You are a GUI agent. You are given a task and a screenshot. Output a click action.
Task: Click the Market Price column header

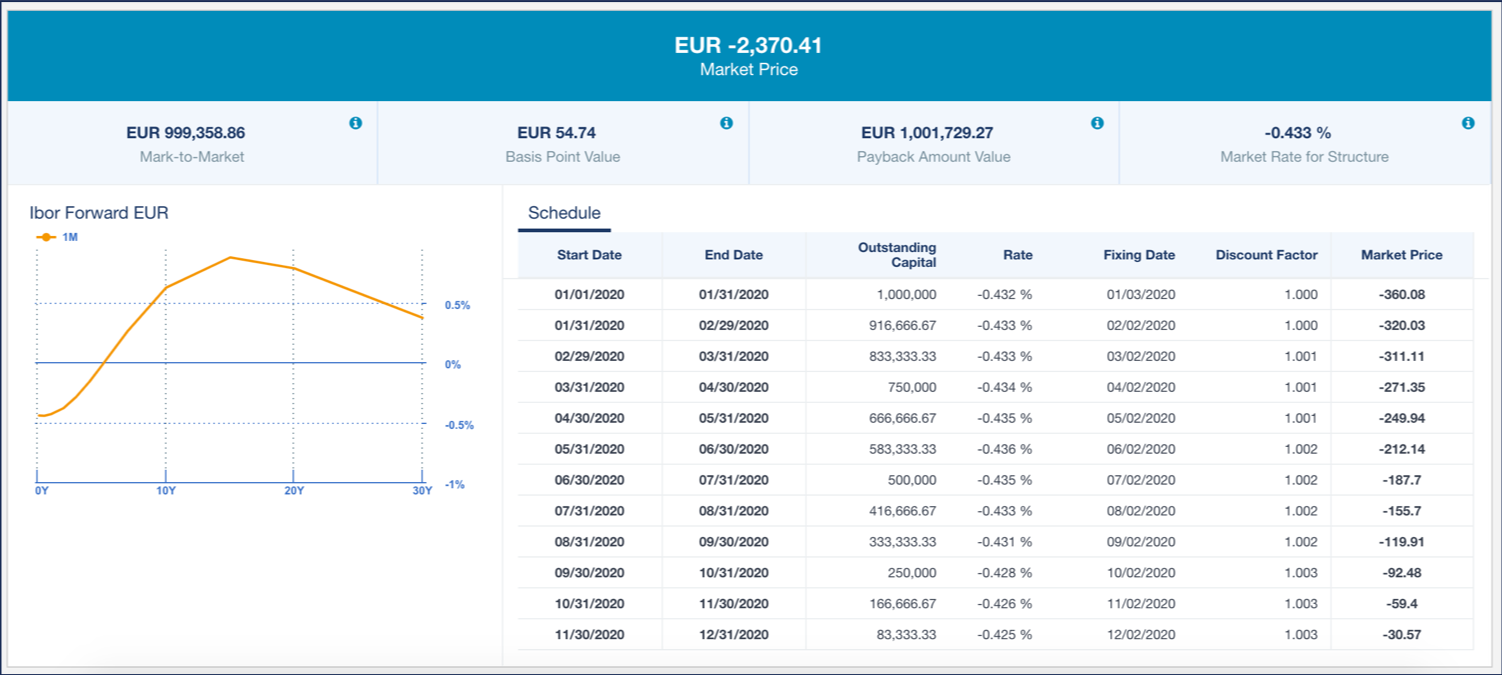click(1401, 255)
